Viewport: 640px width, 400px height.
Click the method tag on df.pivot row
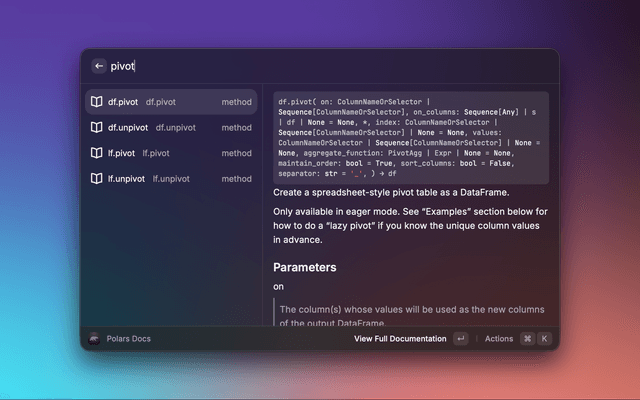click(236, 102)
